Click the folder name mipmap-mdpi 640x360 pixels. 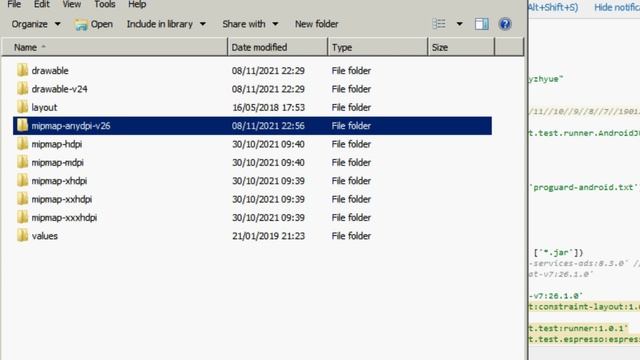tap(58, 162)
